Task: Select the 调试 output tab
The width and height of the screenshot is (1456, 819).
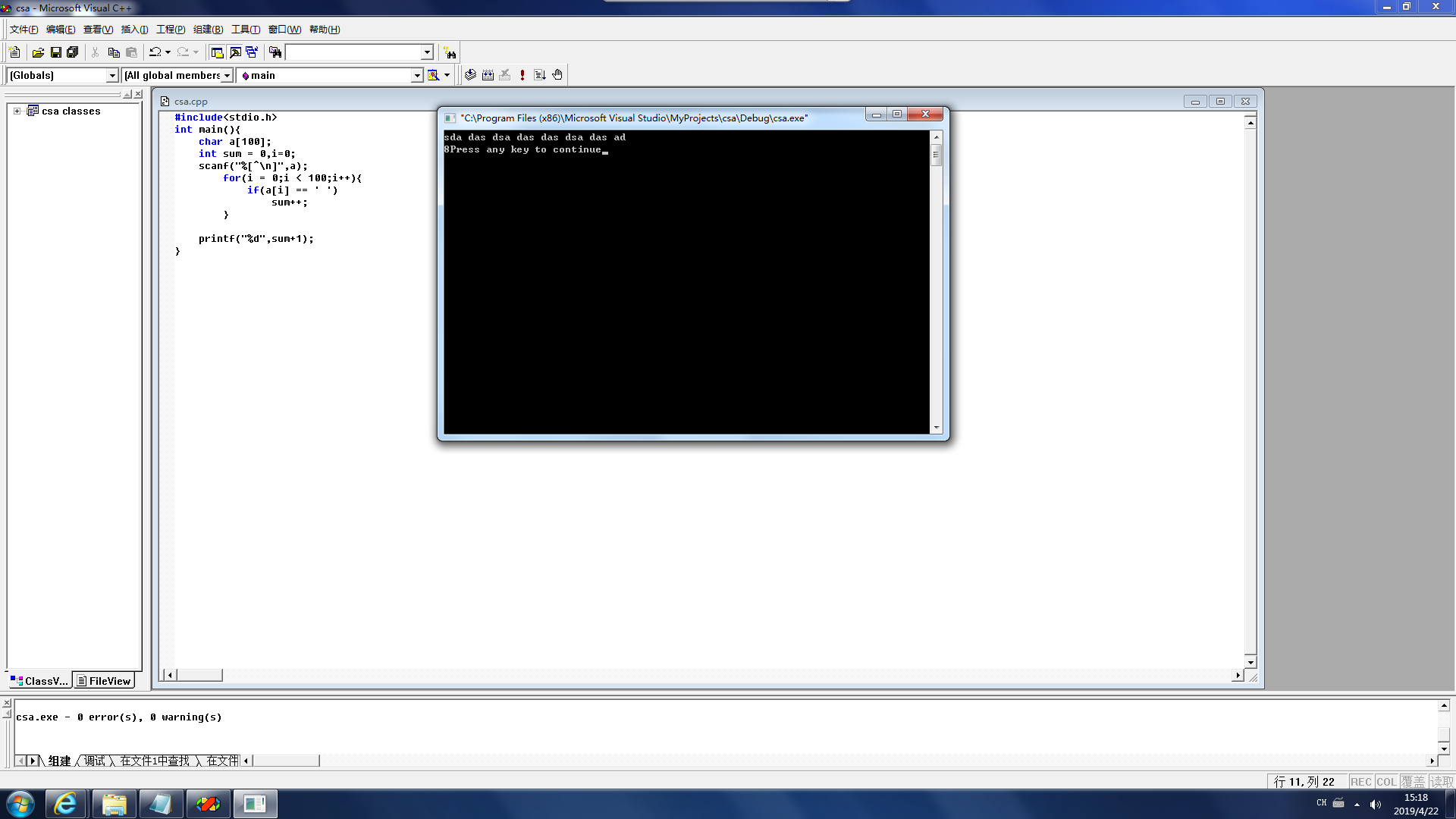Action: [x=95, y=761]
